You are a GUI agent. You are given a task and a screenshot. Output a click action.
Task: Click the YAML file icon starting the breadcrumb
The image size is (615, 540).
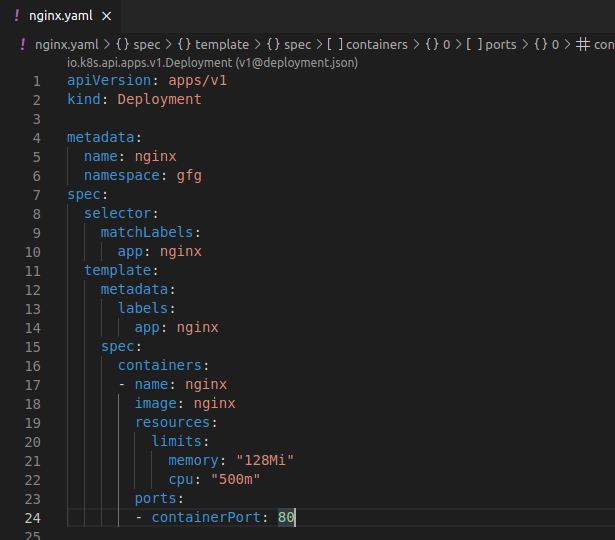click(23, 45)
